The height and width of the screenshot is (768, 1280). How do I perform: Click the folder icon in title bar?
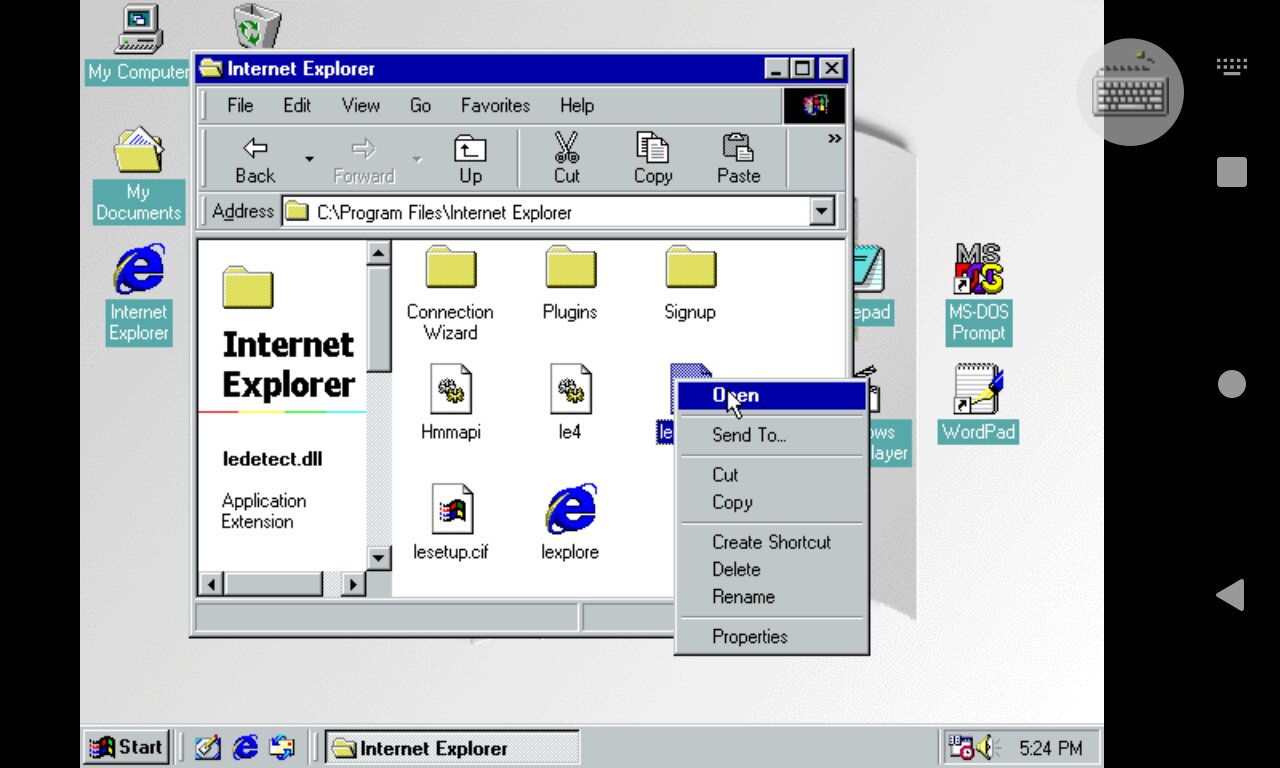[x=210, y=68]
